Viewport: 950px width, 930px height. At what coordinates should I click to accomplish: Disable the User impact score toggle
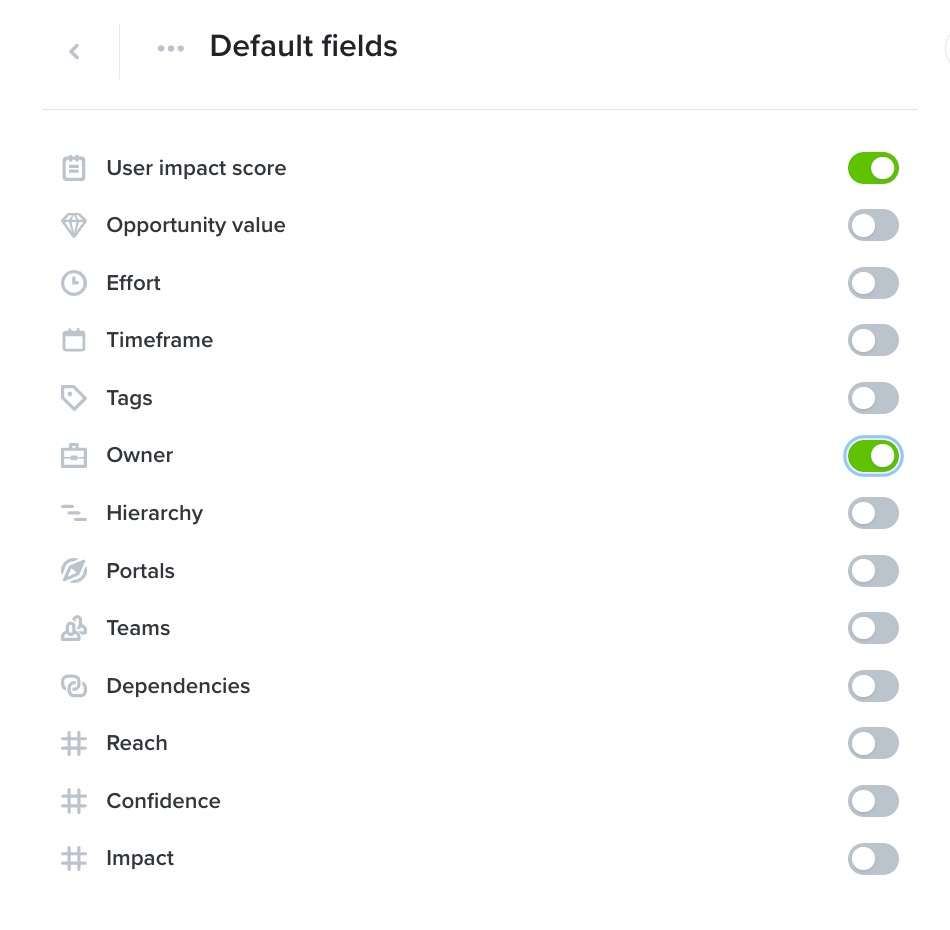point(873,168)
